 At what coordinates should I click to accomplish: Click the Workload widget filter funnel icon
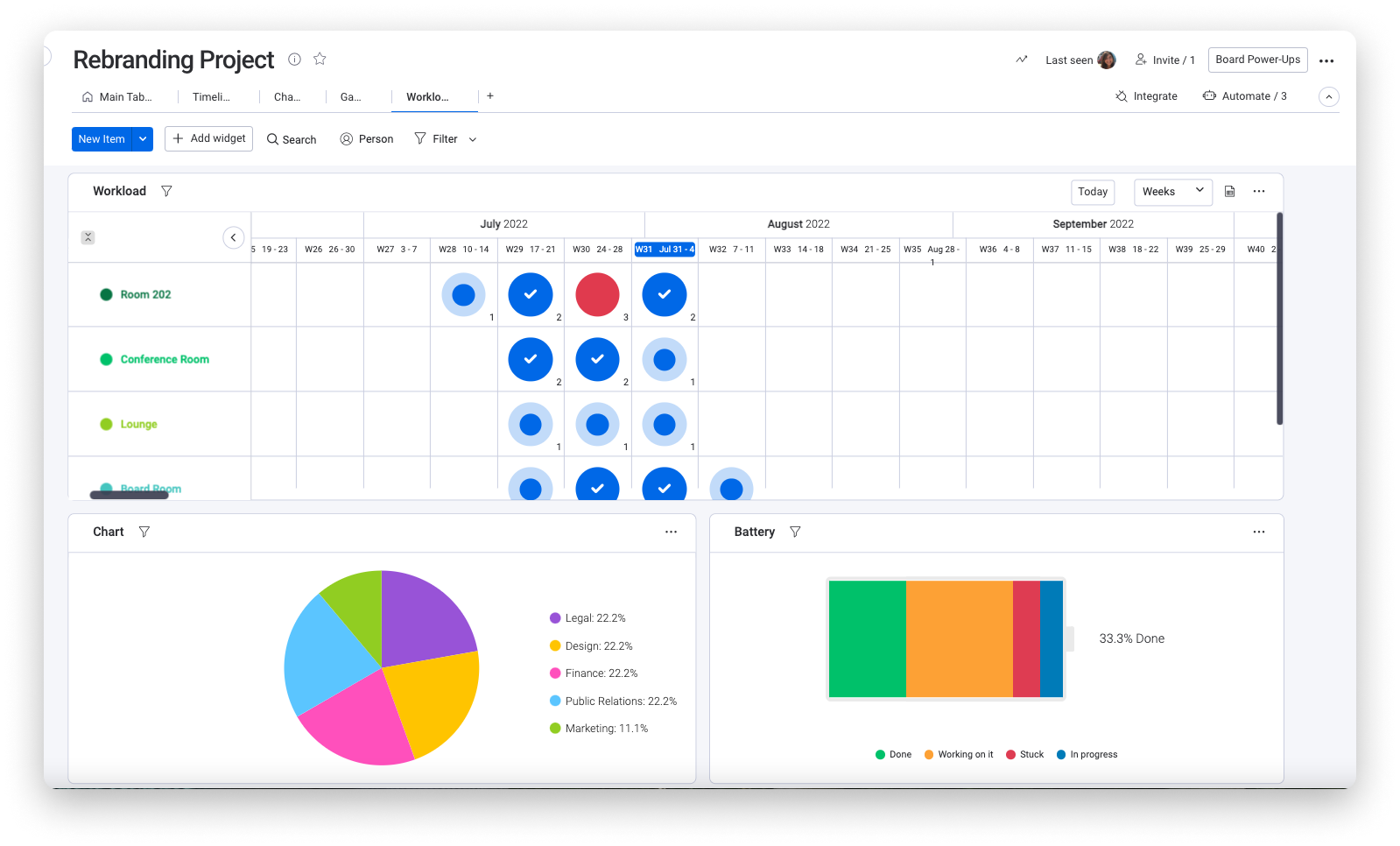pos(166,191)
